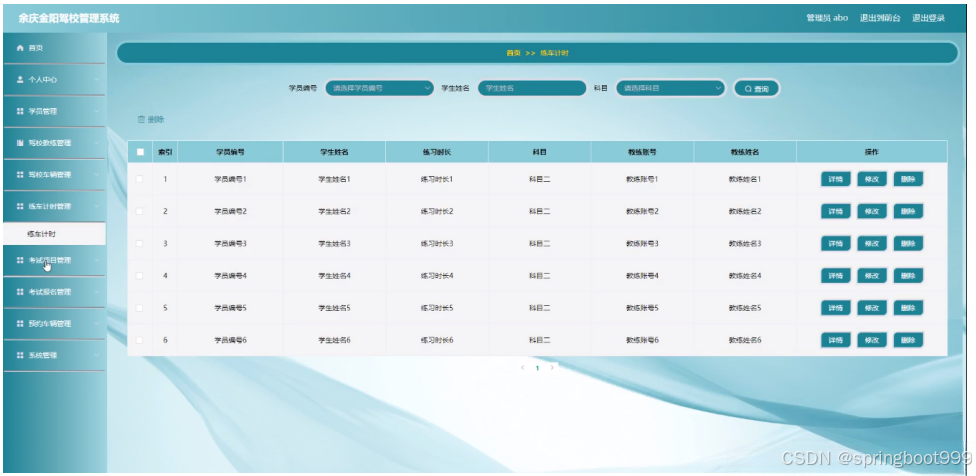This screenshot has width=976, height=476.
Task: Click the grid icon beside 驾校车辆管理
Action: tap(20, 175)
